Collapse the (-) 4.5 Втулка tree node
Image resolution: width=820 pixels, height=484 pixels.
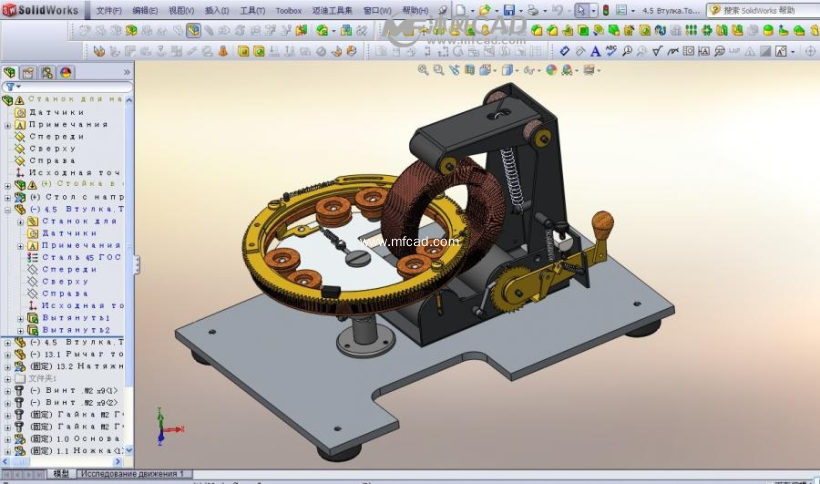[8, 210]
